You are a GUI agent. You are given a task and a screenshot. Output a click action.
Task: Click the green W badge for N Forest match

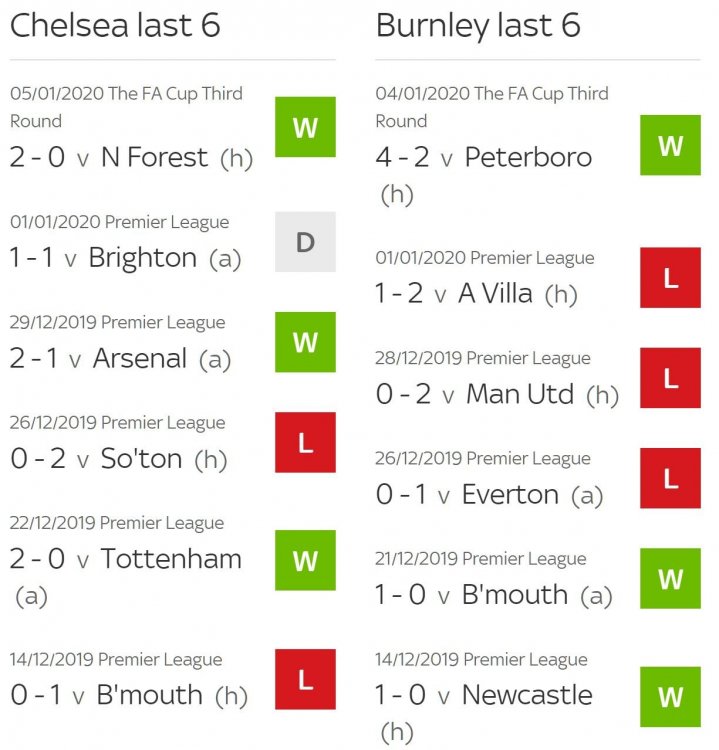pos(305,127)
